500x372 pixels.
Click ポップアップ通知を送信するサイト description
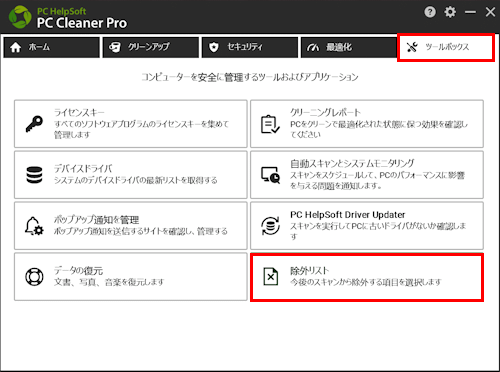point(141,231)
